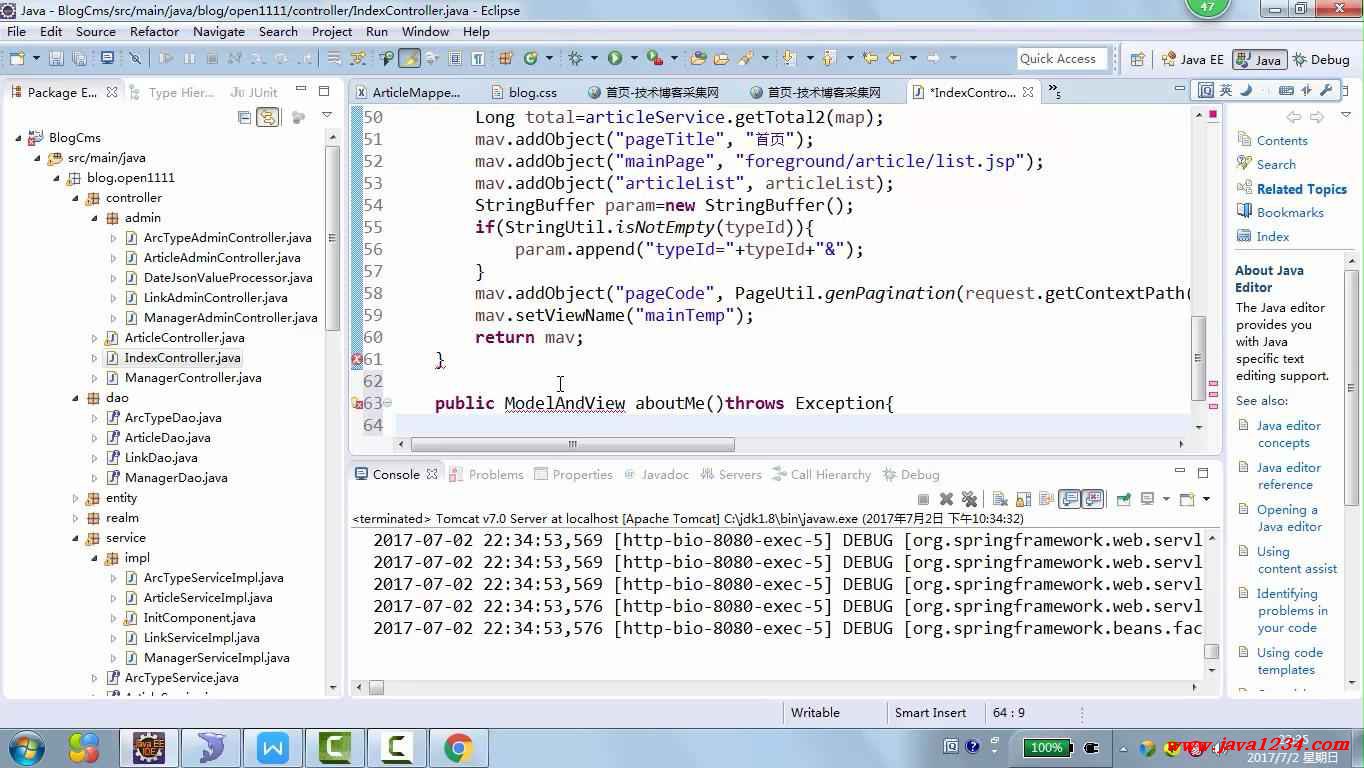Screen dimensions: 1364x768
Task: Click the Open Type icon
Action: tap(698, 58)
